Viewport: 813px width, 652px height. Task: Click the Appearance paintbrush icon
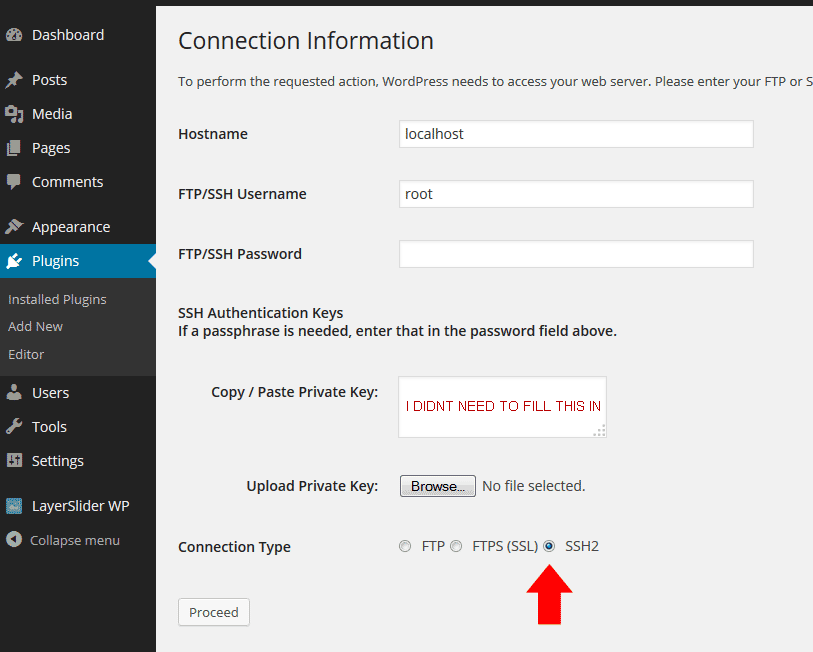click(x=14, y=227)
